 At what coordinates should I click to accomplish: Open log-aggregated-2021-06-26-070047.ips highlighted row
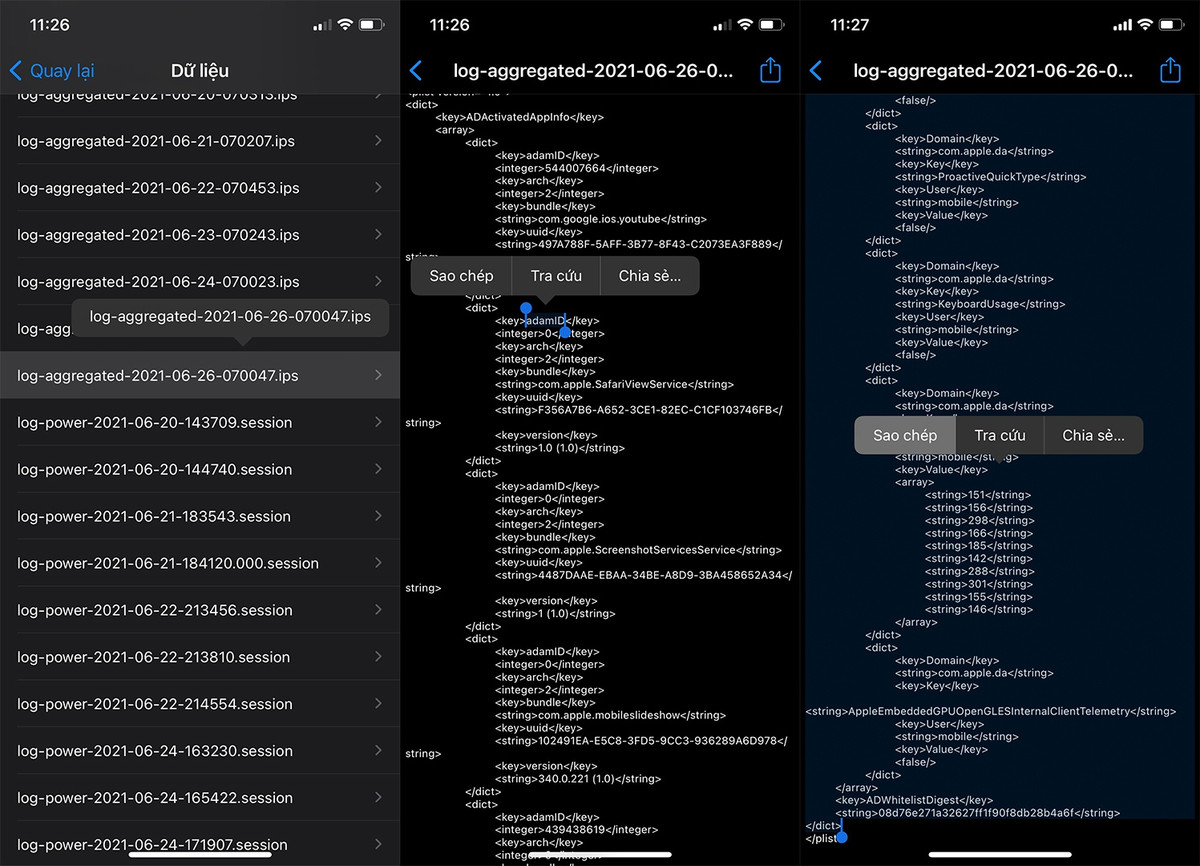[x=158, y=376]
